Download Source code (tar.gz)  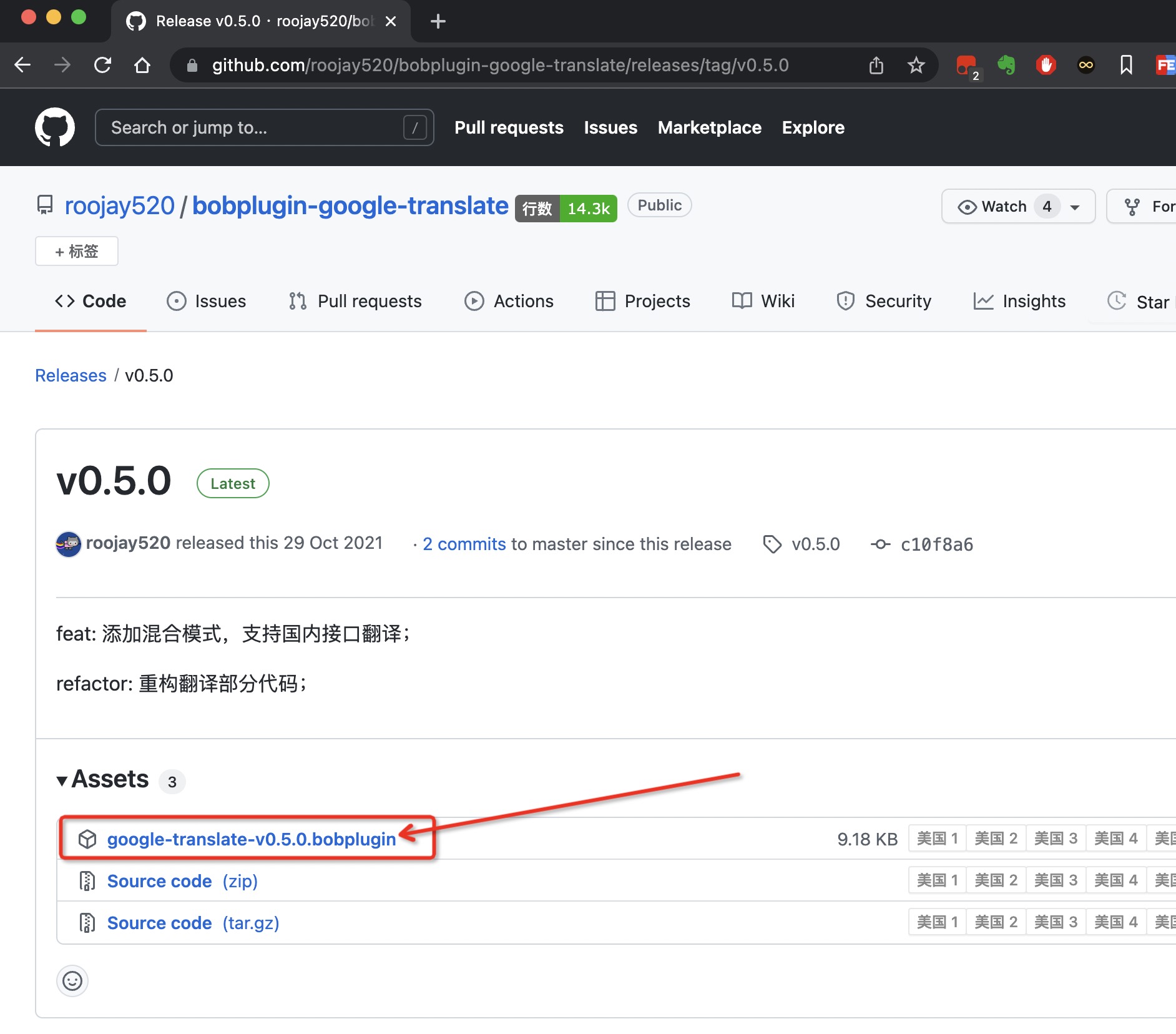(193, 923)
